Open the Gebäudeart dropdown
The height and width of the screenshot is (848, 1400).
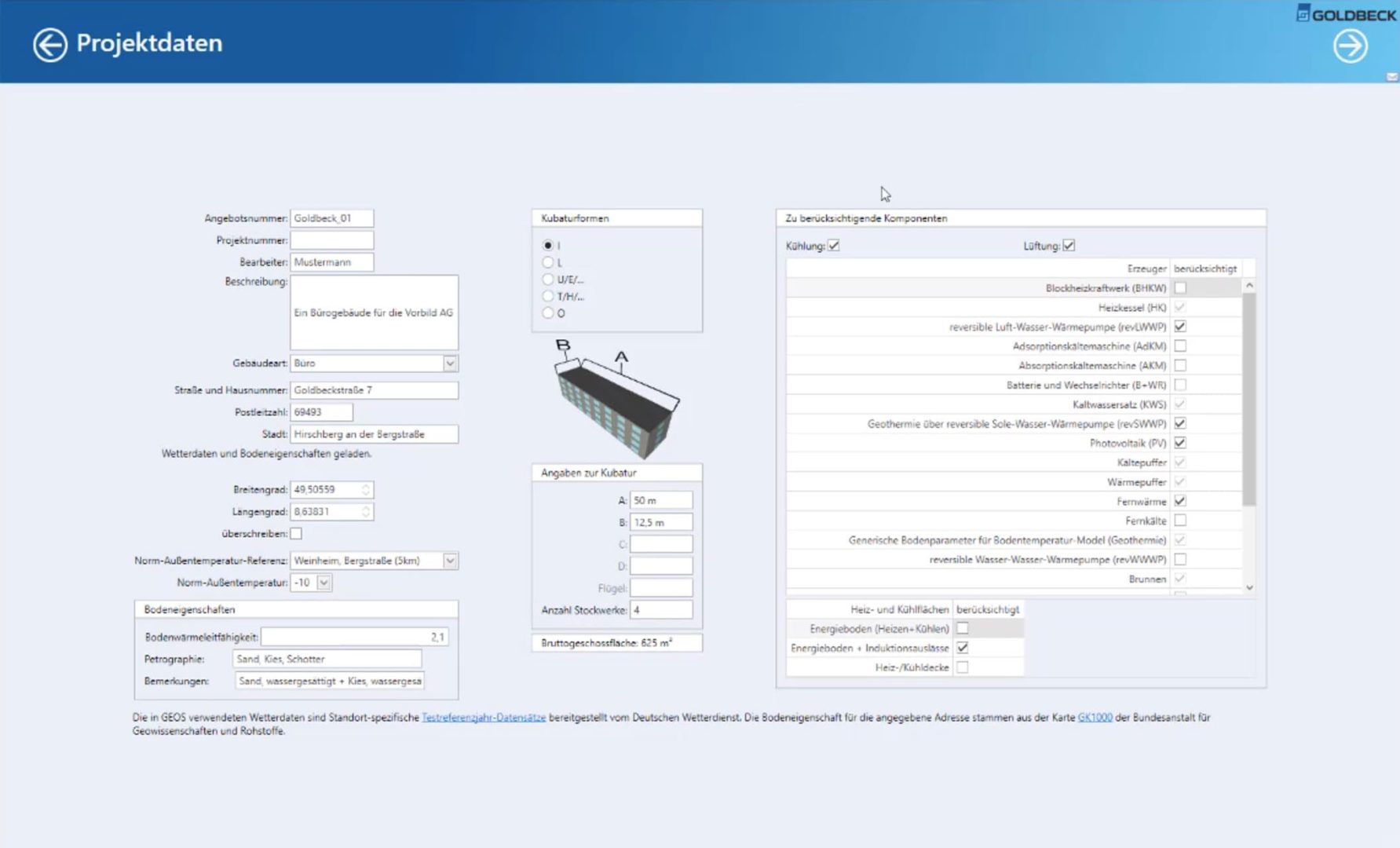[450, 364]
